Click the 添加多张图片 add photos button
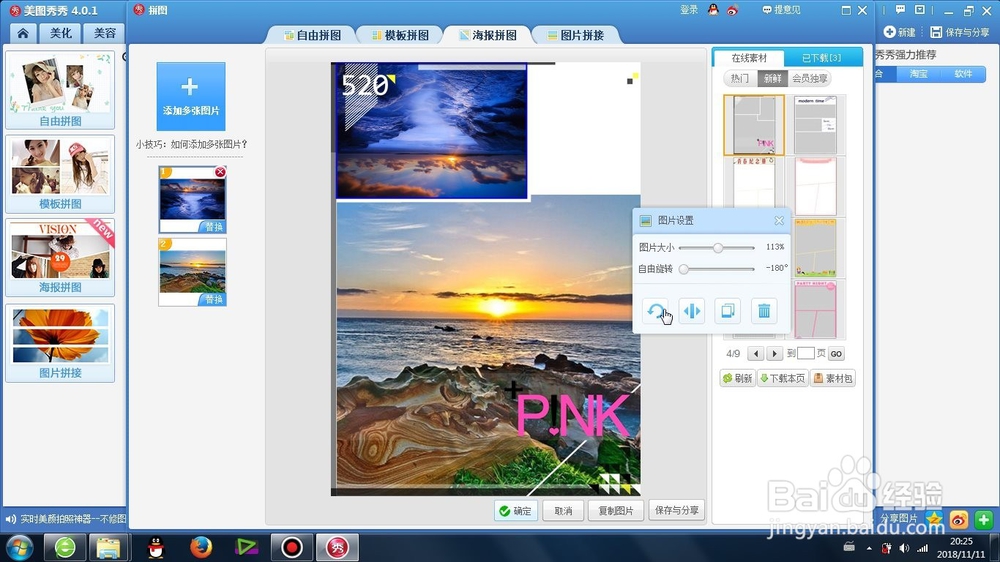 [191, 96]
